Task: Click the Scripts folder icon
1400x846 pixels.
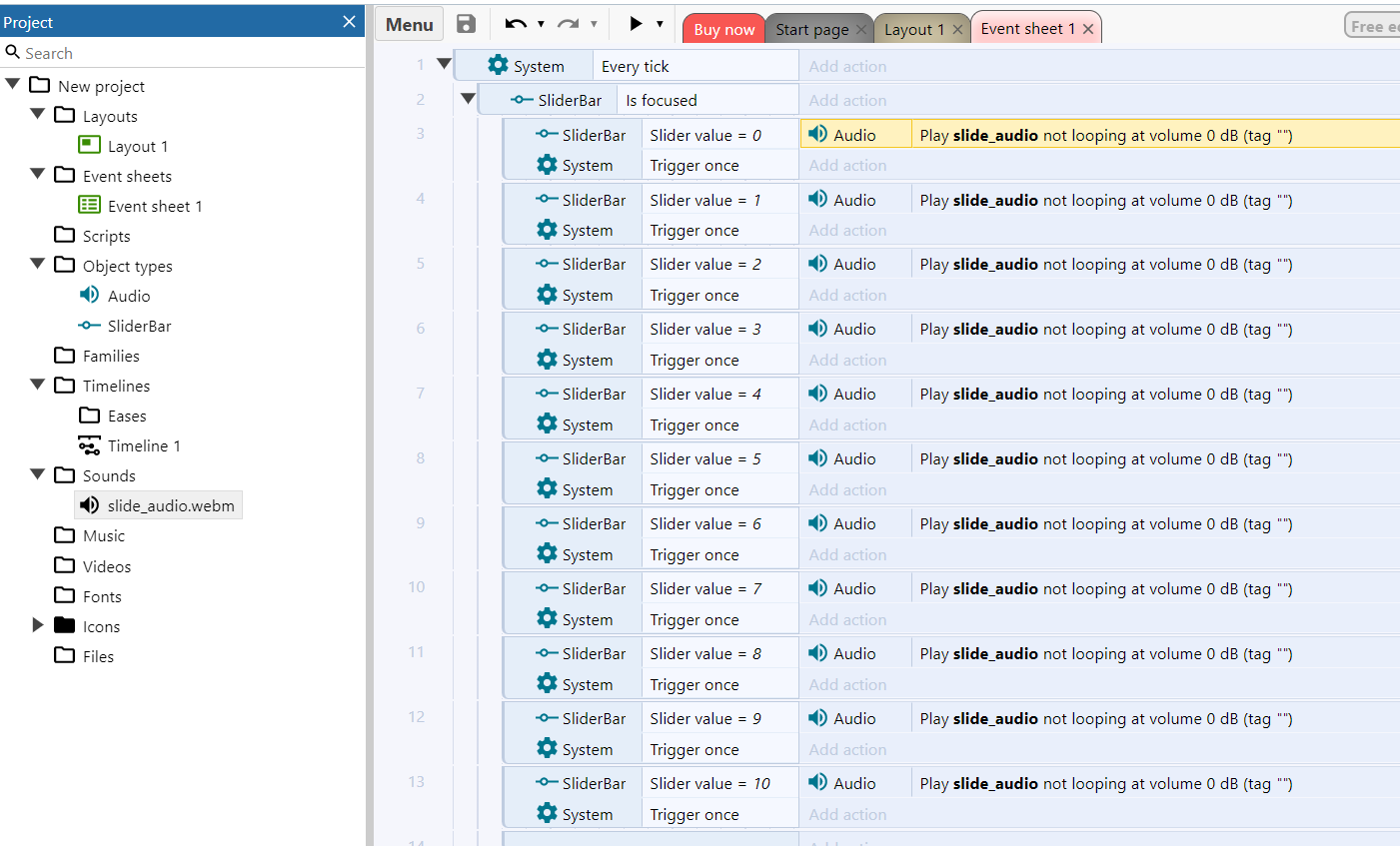Action: tap(65, 235)
